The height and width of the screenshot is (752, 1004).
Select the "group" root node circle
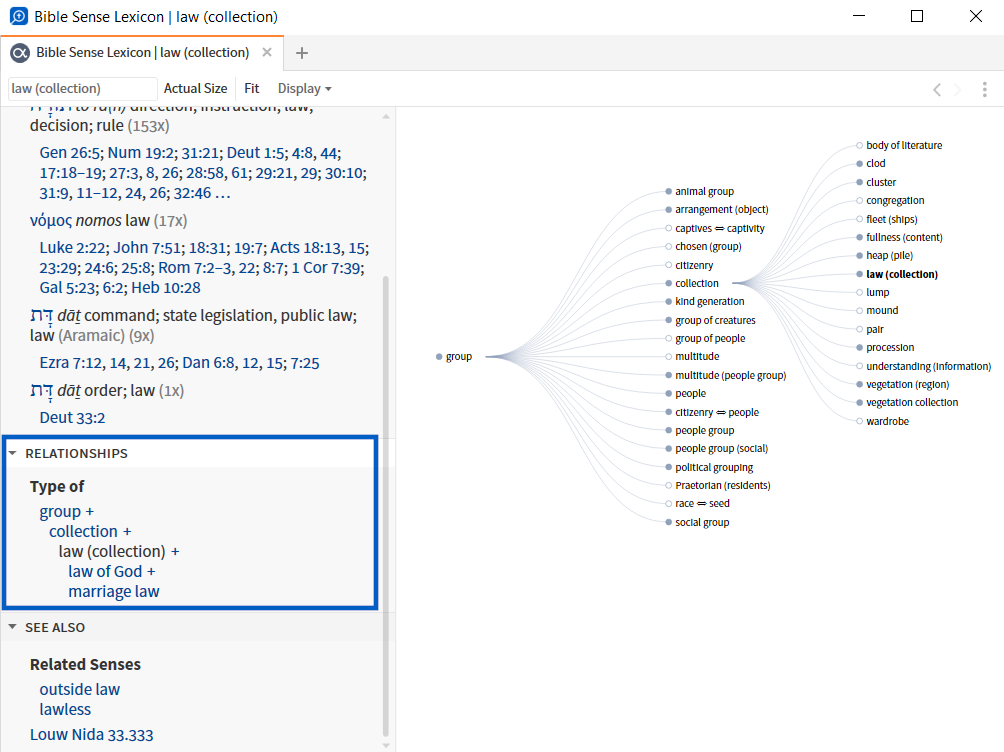[x=437, y=355]
